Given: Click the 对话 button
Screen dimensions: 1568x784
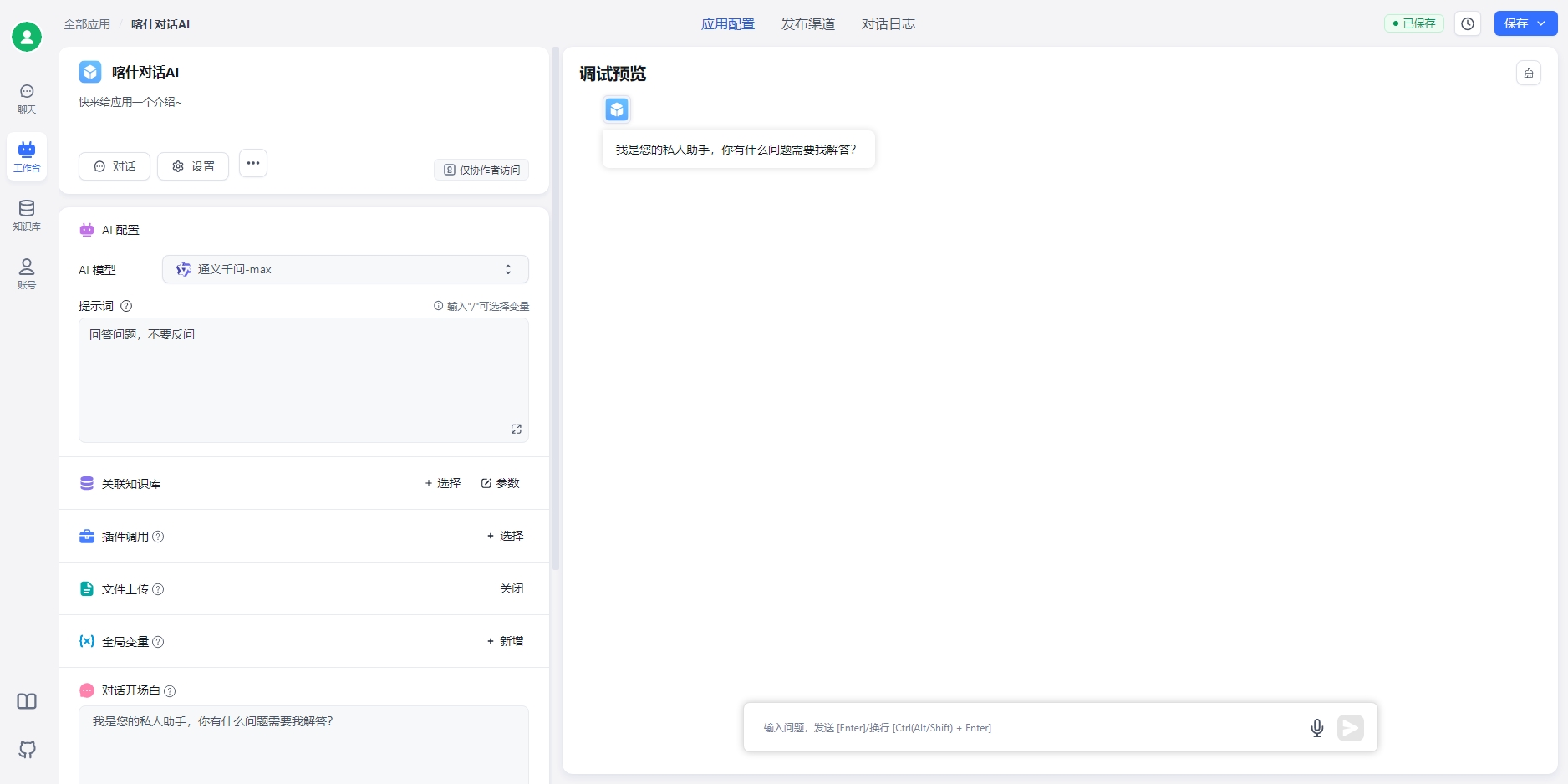Looking at the screenshot, I should coord(115,166).
